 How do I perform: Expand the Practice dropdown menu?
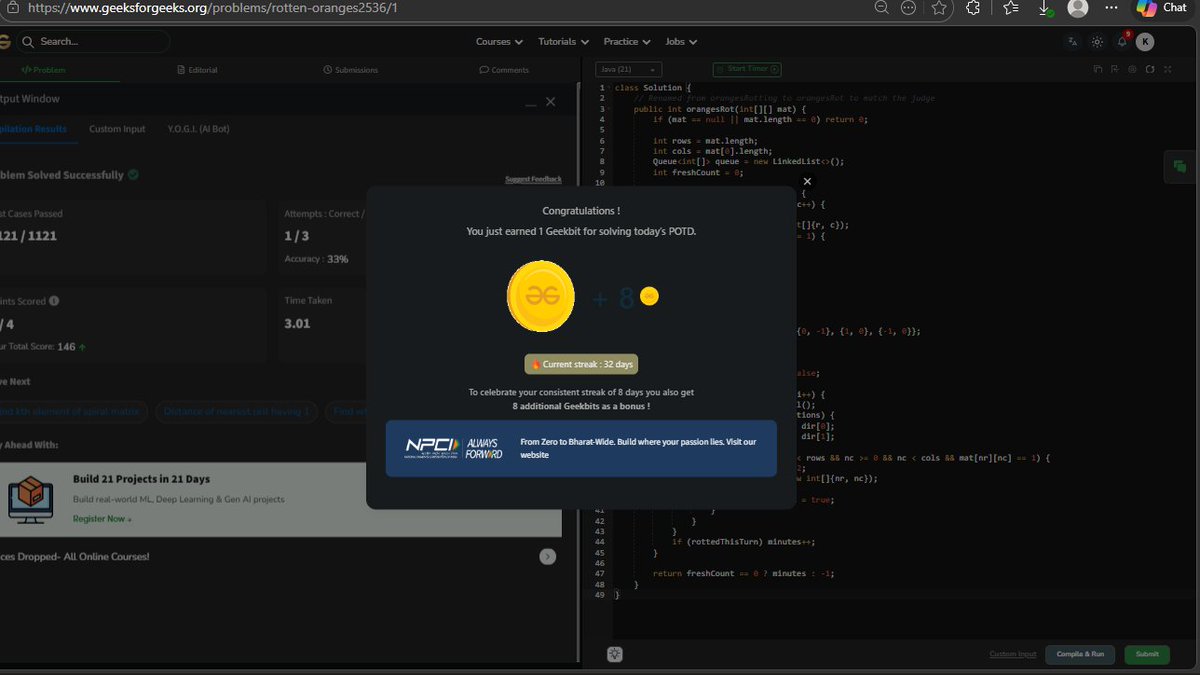click(627, 42)
